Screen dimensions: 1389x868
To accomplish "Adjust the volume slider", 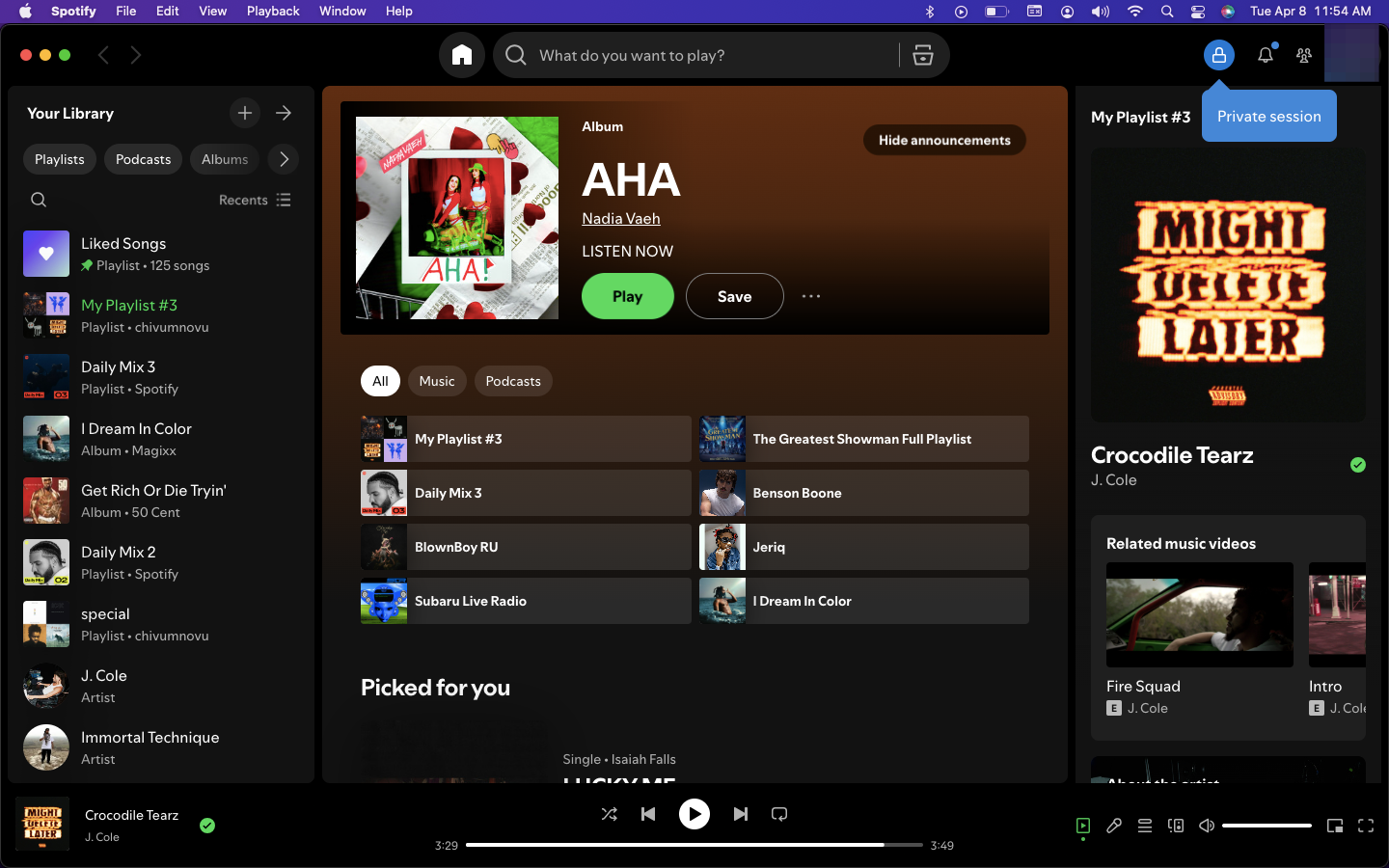I will click(x=1266, y=826).
